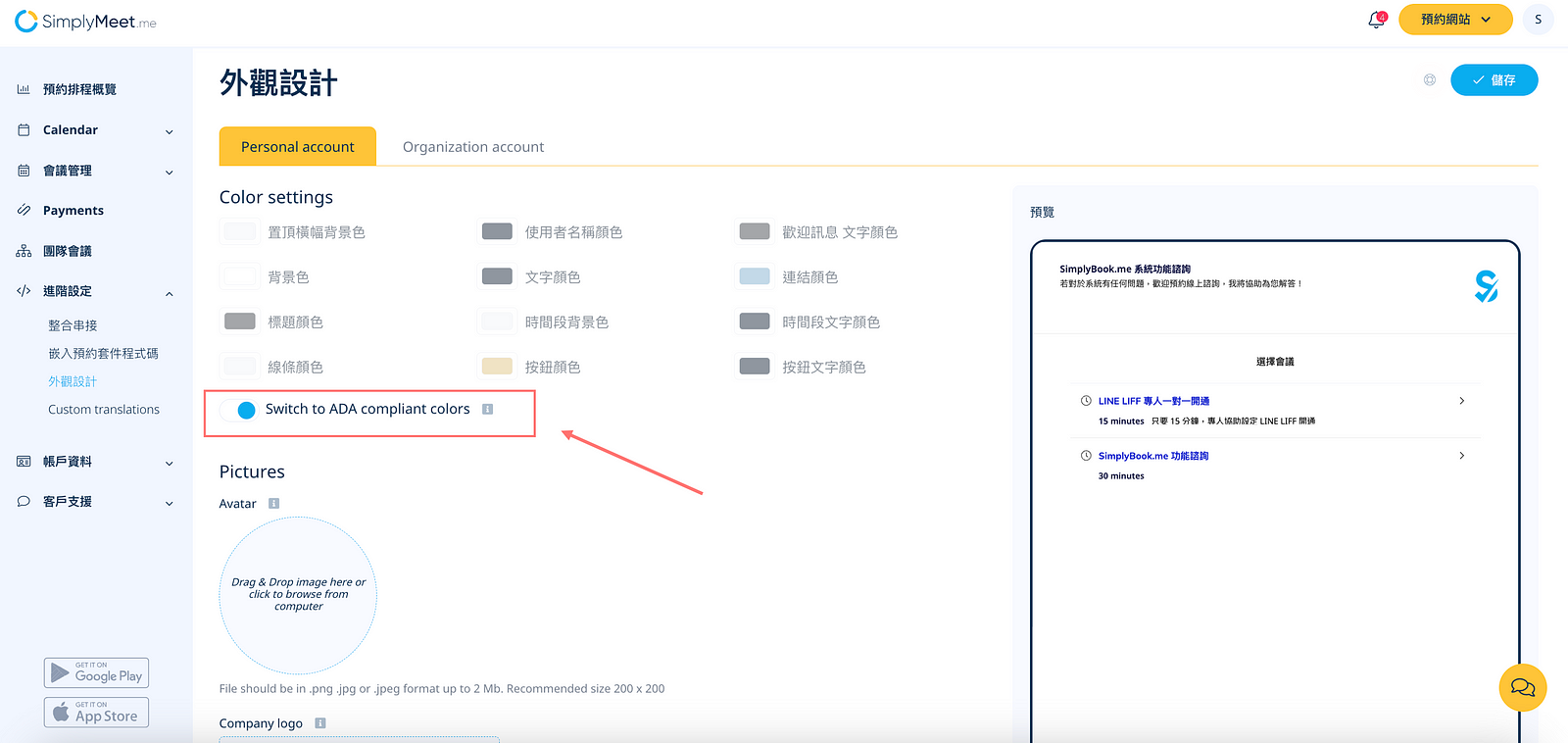Pick 歡迎訊息 文字顏色 swatch
This screenshot has width=1568, height=743.
point(755,231)
